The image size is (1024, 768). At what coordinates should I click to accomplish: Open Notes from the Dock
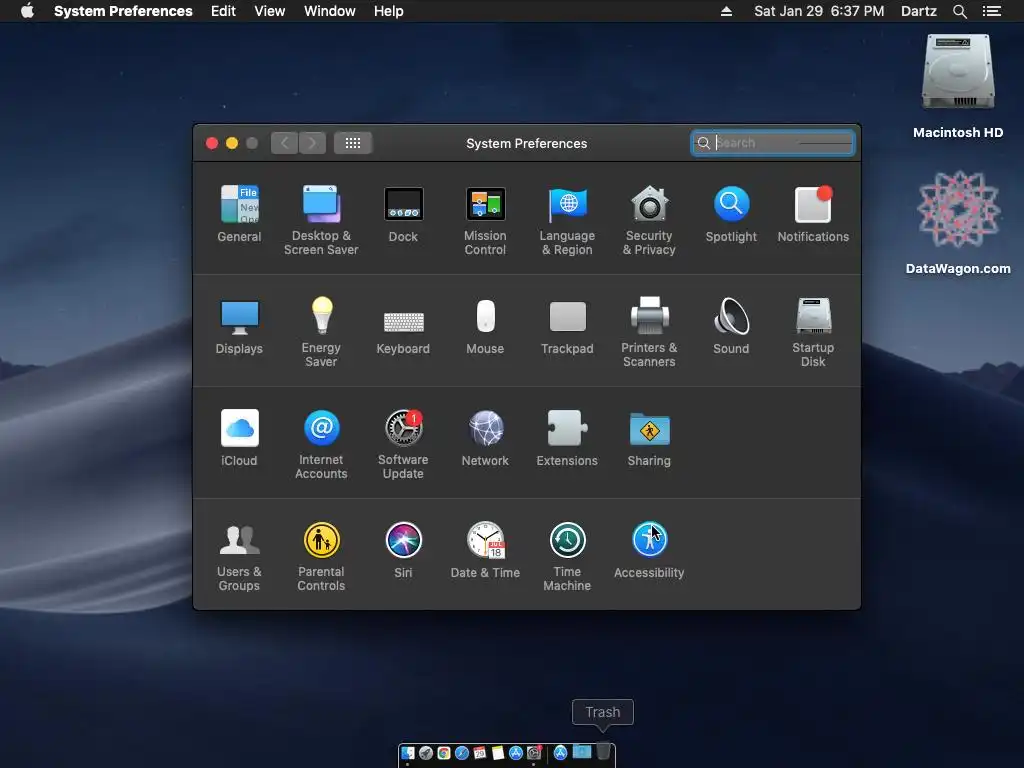(498, 753)
